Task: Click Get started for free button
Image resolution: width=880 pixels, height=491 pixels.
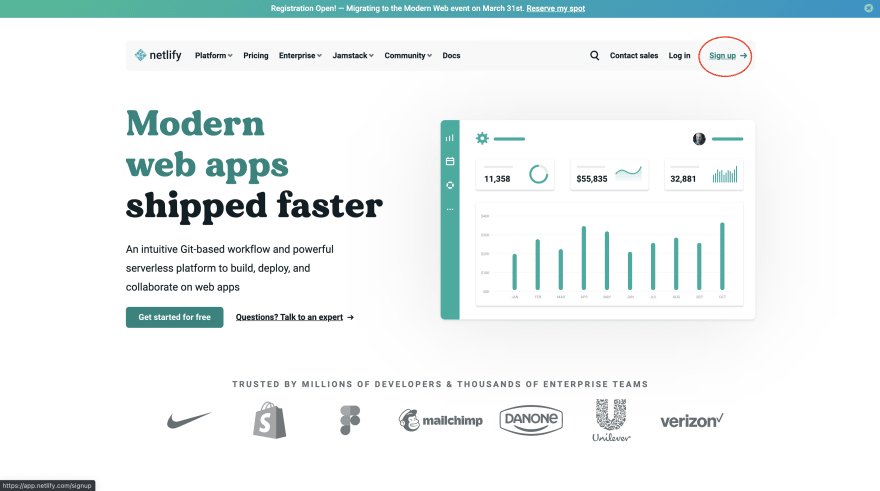Action: coord(175,317)
